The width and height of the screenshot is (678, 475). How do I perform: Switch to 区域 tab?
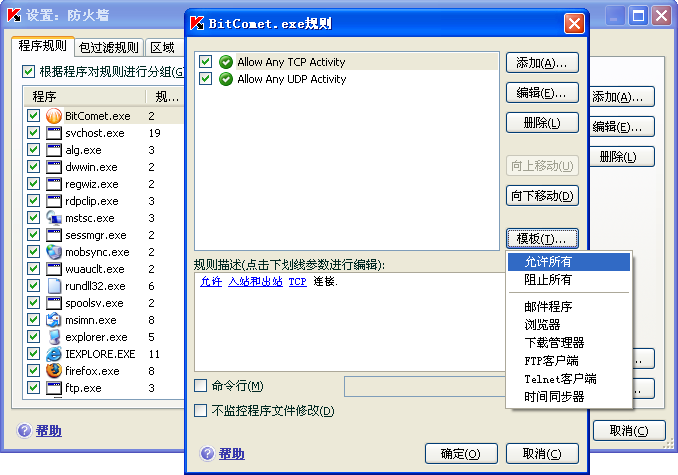(163, 48)
